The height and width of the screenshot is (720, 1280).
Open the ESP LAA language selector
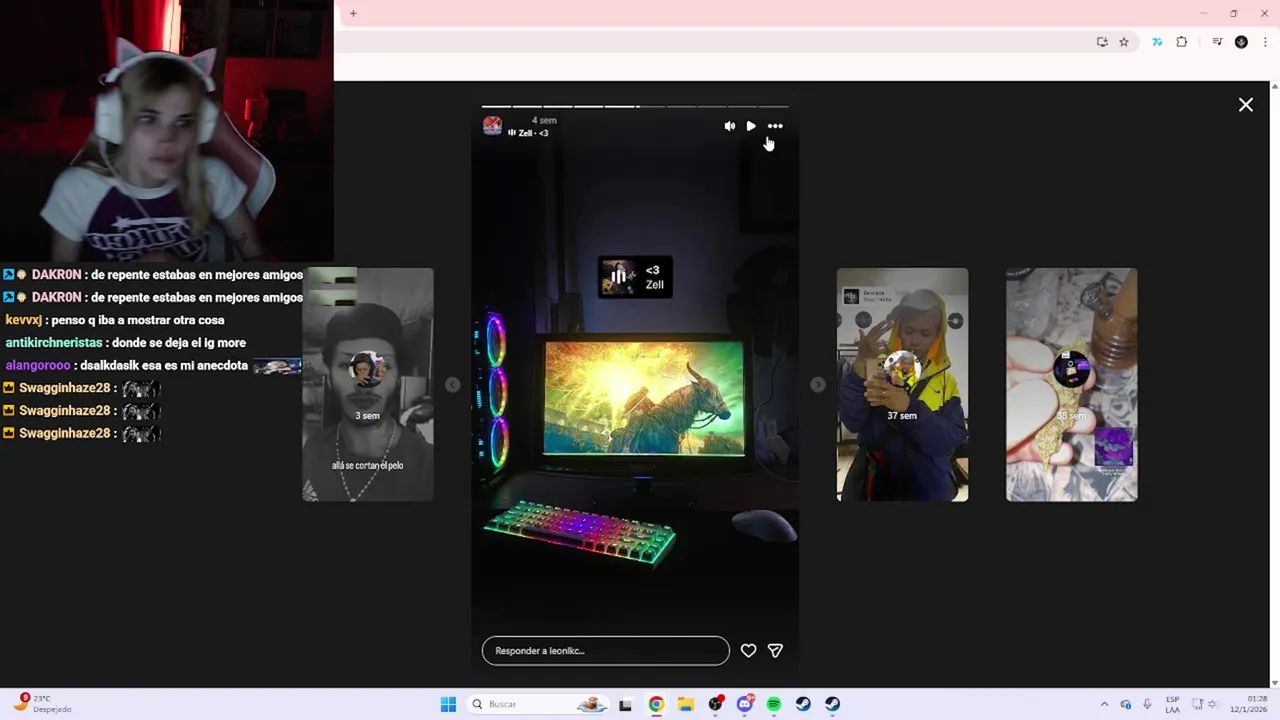[1172, 704]
